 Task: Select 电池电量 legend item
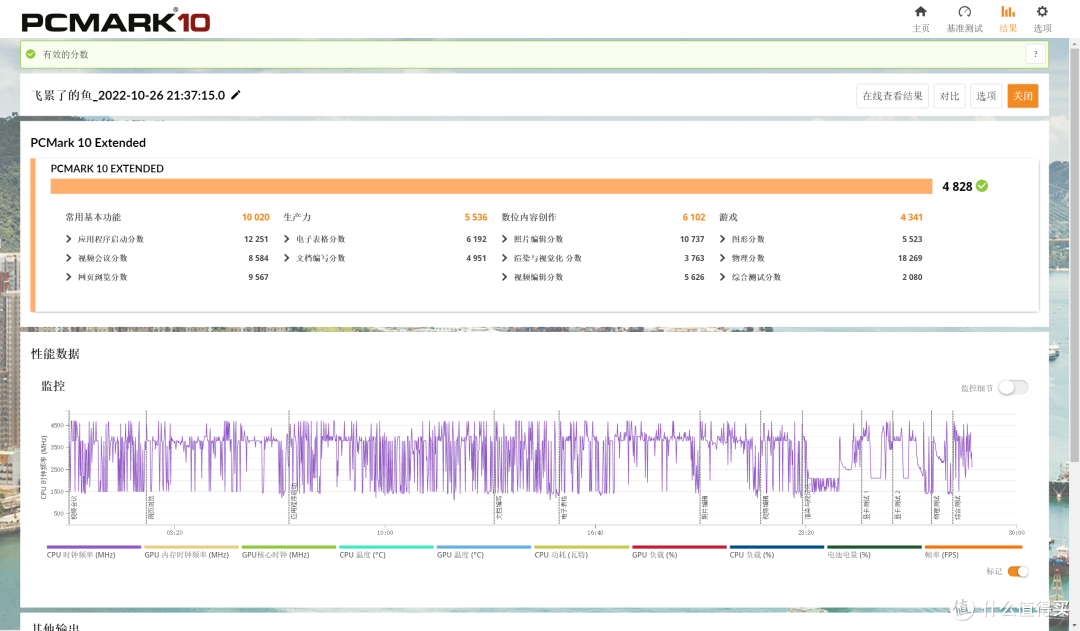coord(874,551)
